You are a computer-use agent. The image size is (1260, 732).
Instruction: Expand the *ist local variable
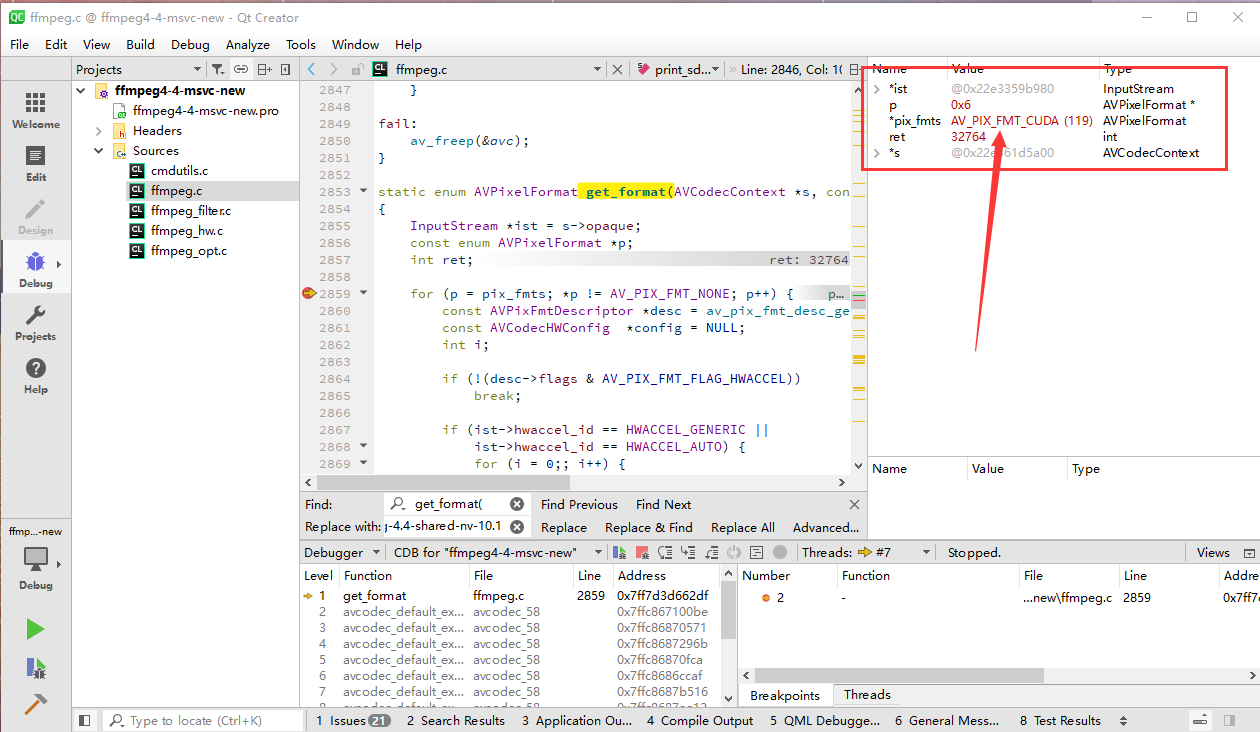click(877, 89)
